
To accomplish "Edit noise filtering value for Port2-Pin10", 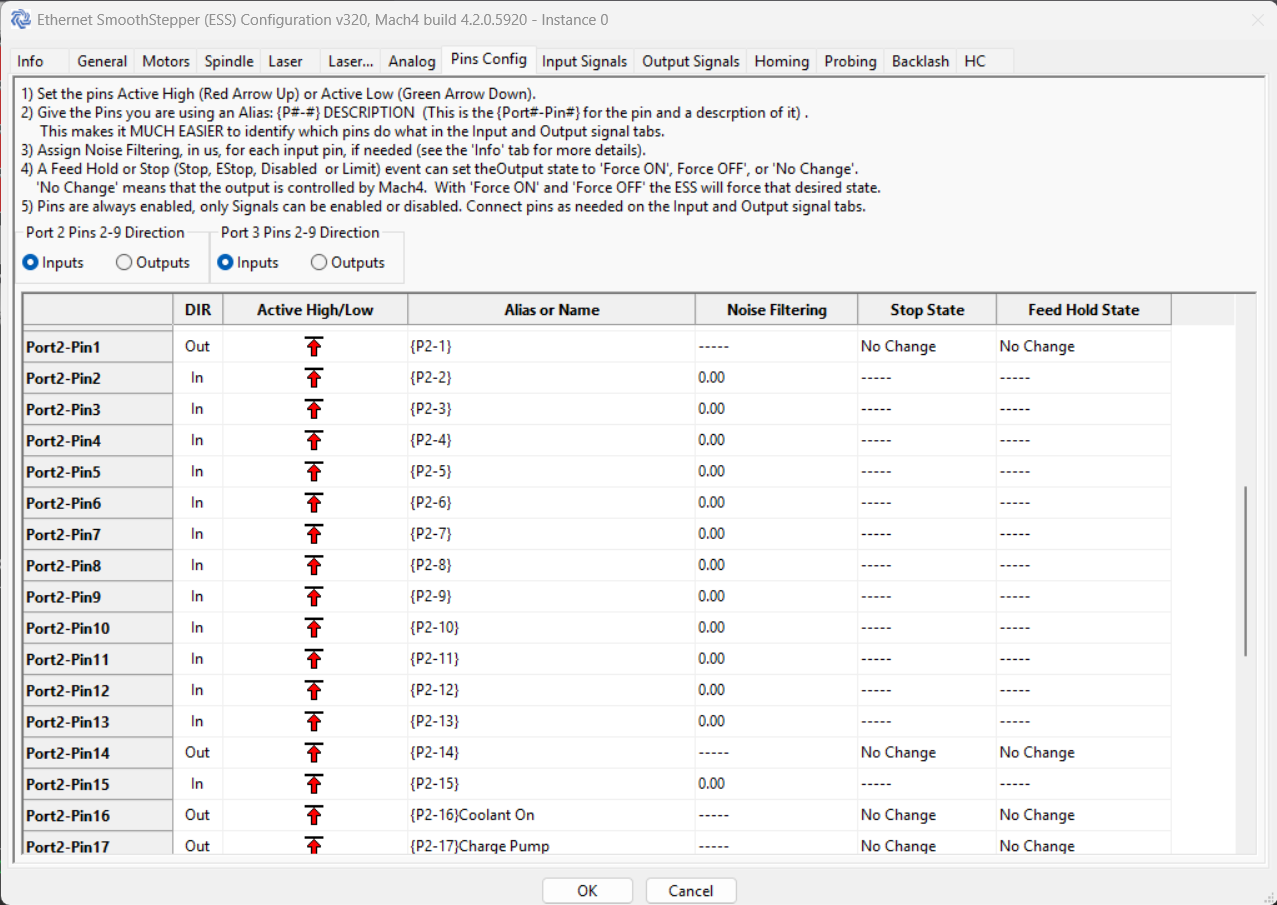I will coord(776,628).
